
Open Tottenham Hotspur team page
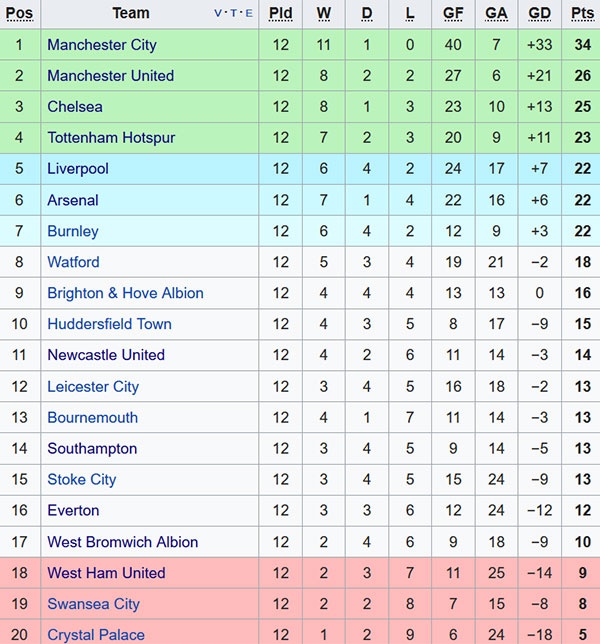coord(111,138)
